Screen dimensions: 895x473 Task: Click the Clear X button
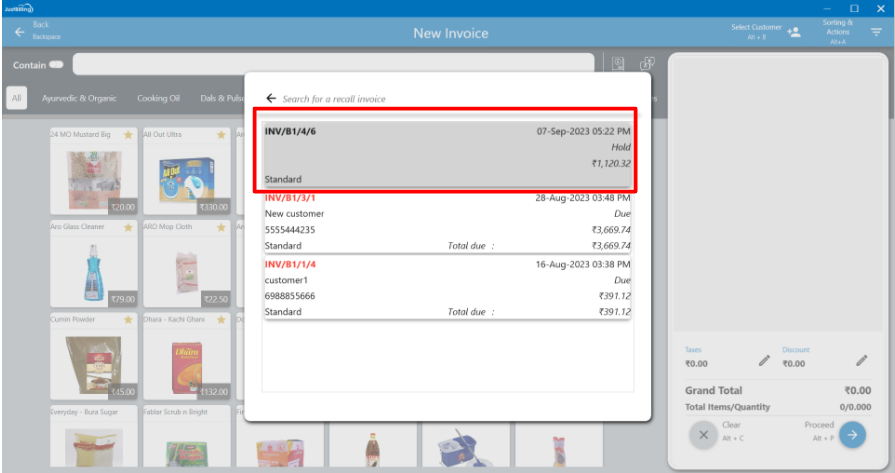click(703, 435)
